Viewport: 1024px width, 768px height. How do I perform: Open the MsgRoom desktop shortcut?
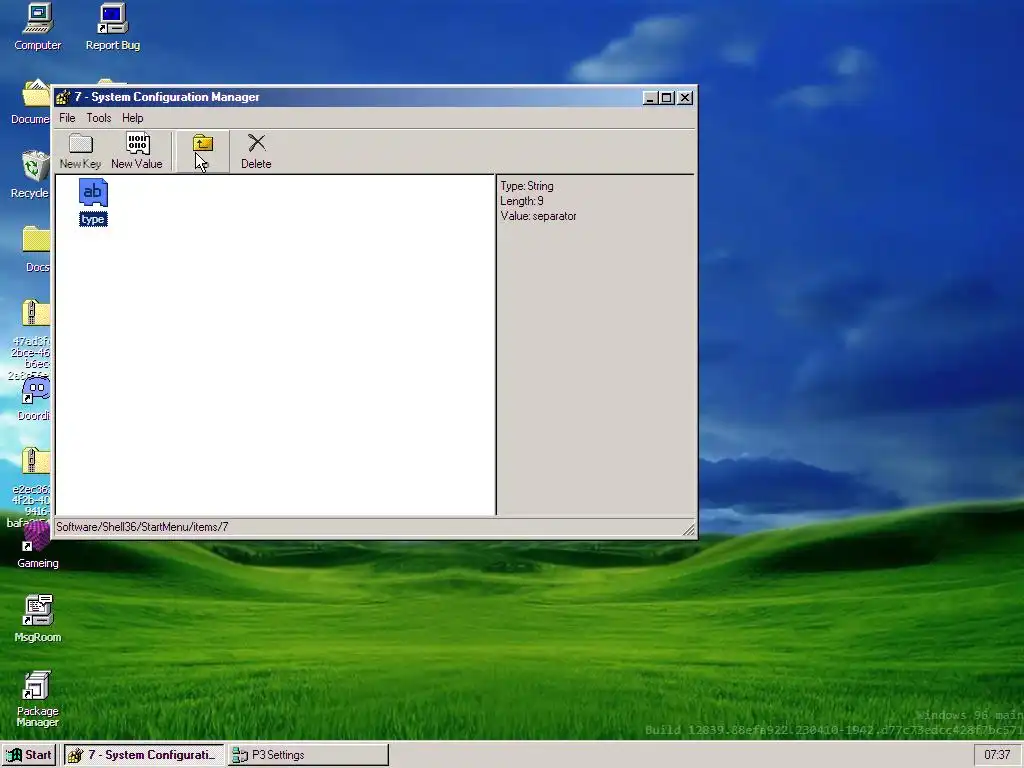tap(38, 619)
